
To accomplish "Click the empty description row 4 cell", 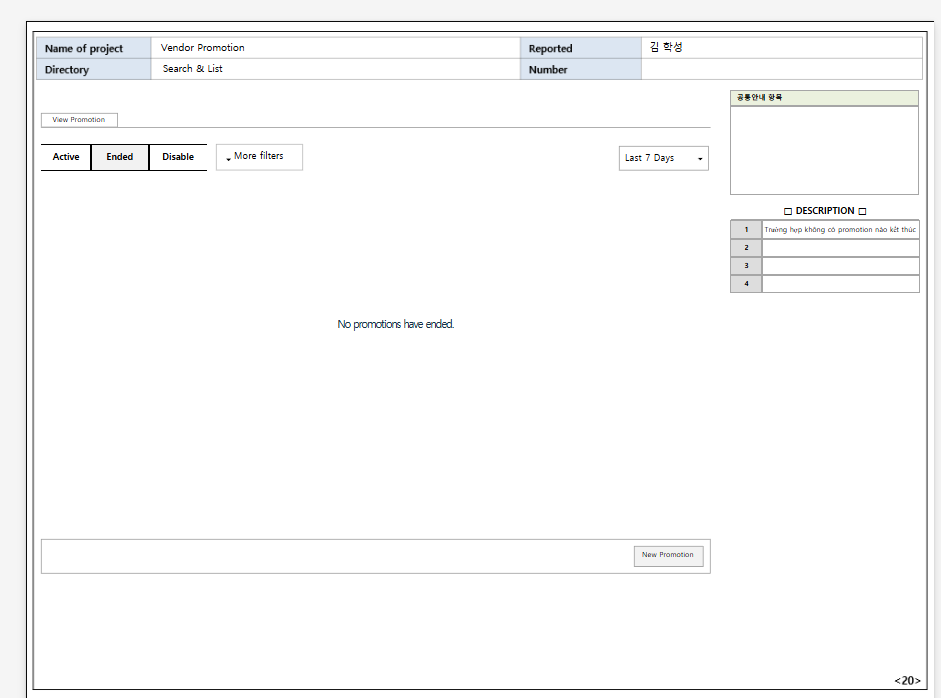I will click(840, 284).
